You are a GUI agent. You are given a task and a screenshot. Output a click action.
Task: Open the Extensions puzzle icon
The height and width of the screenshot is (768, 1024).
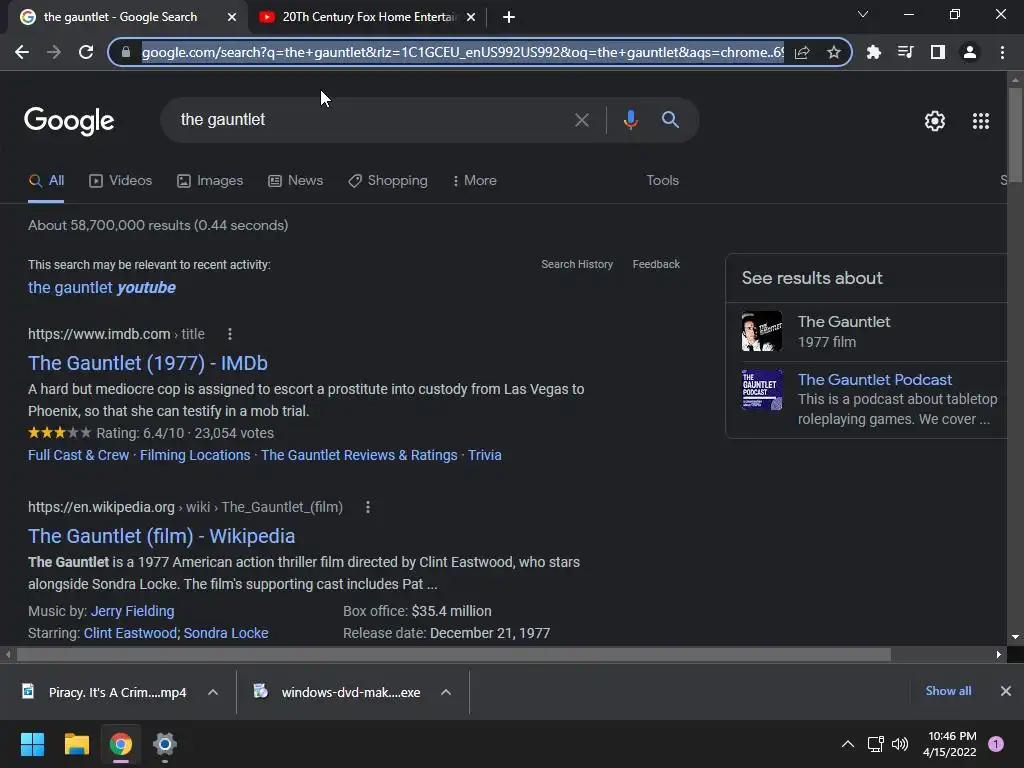pyautogui.click(x=873, y=52)
